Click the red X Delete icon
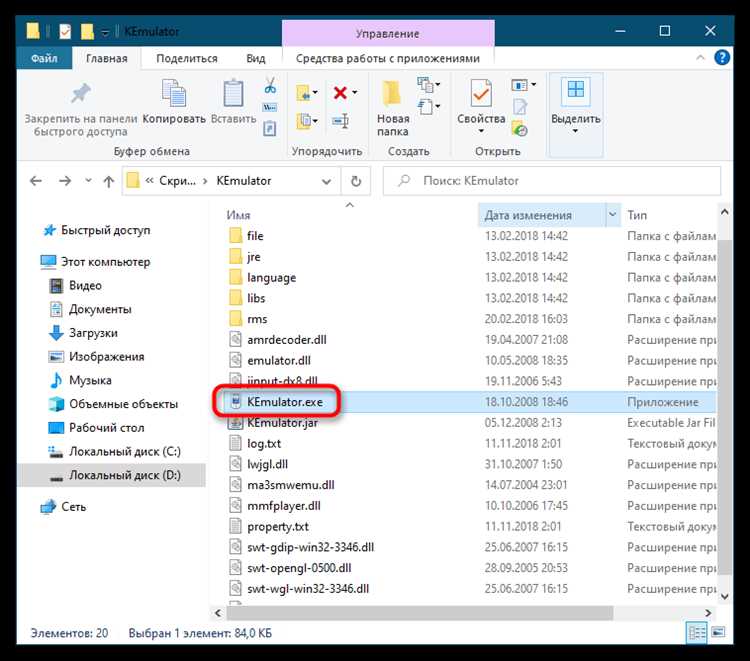 tap(340, 92)
